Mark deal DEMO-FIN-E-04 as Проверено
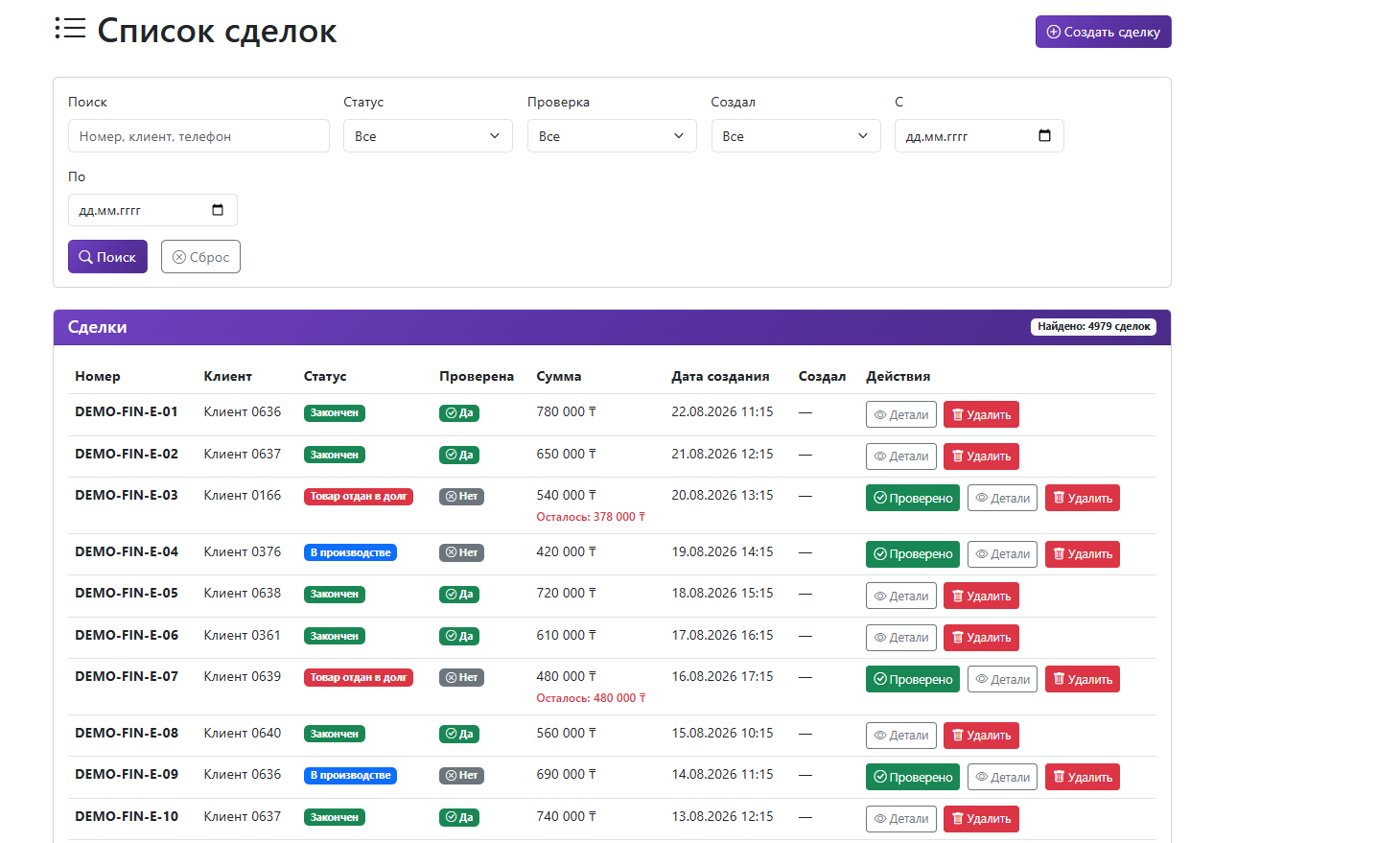 pyautogui.click(x=913, y=554)
